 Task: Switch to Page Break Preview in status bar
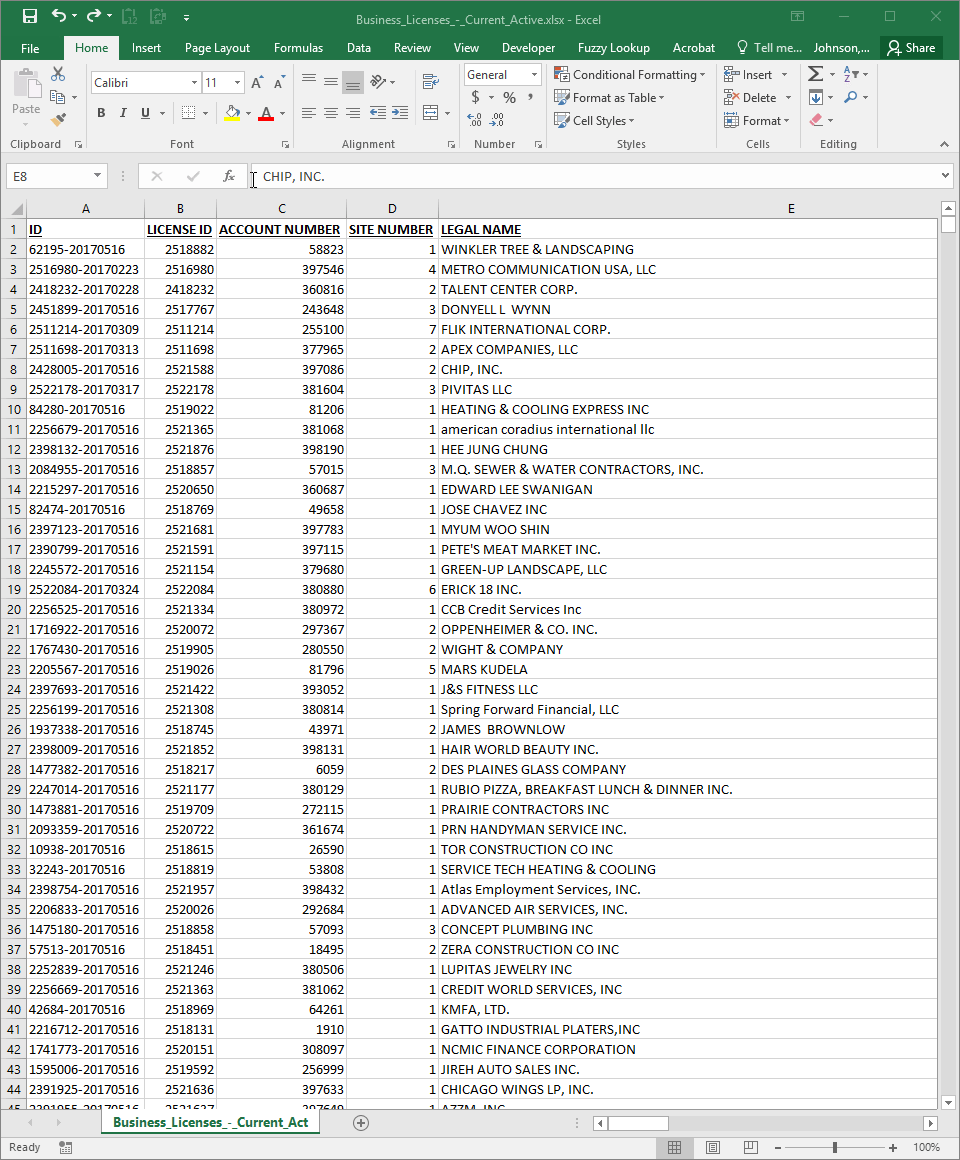(750, 1147)
